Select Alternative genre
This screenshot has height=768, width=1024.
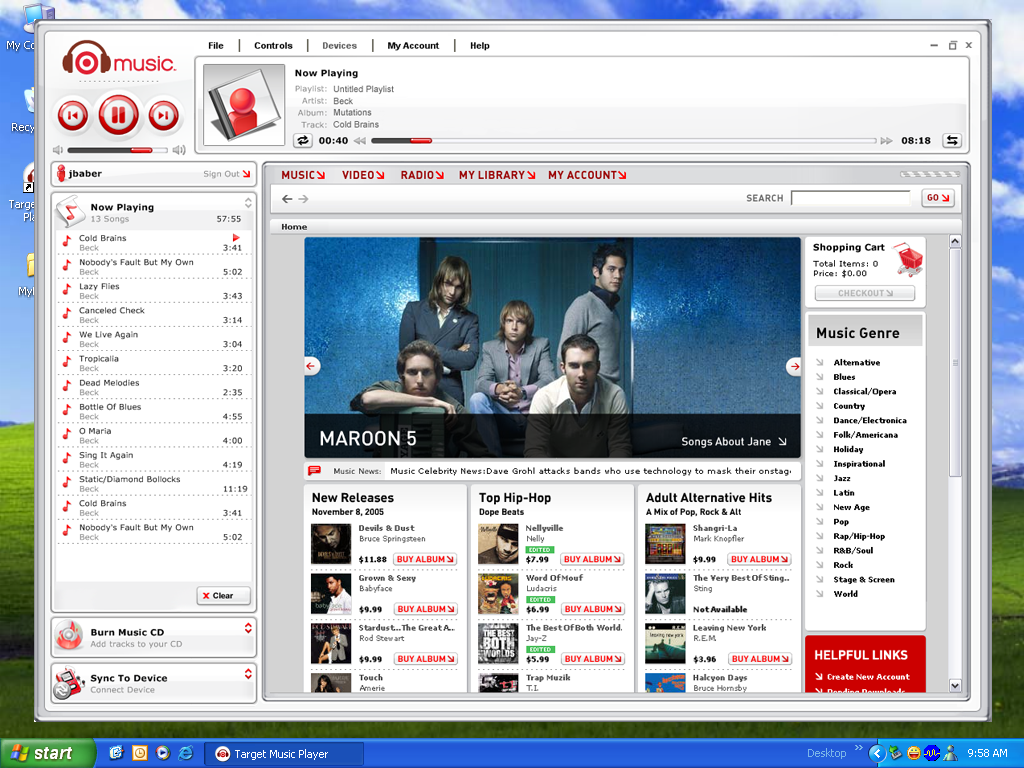click(x=856, y=362)
